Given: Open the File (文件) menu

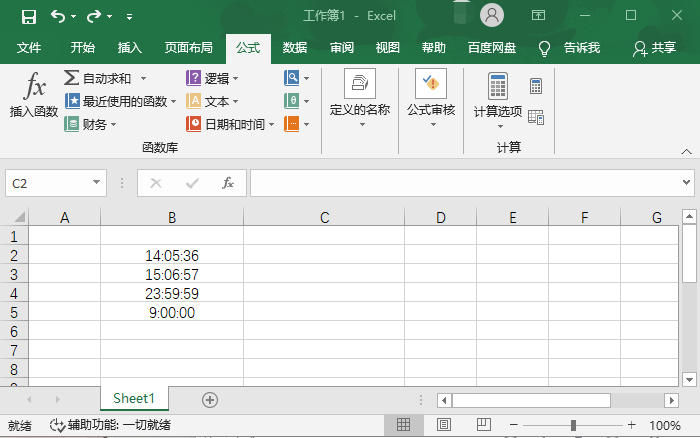Looking at the screenshot, I should (29, 47).
